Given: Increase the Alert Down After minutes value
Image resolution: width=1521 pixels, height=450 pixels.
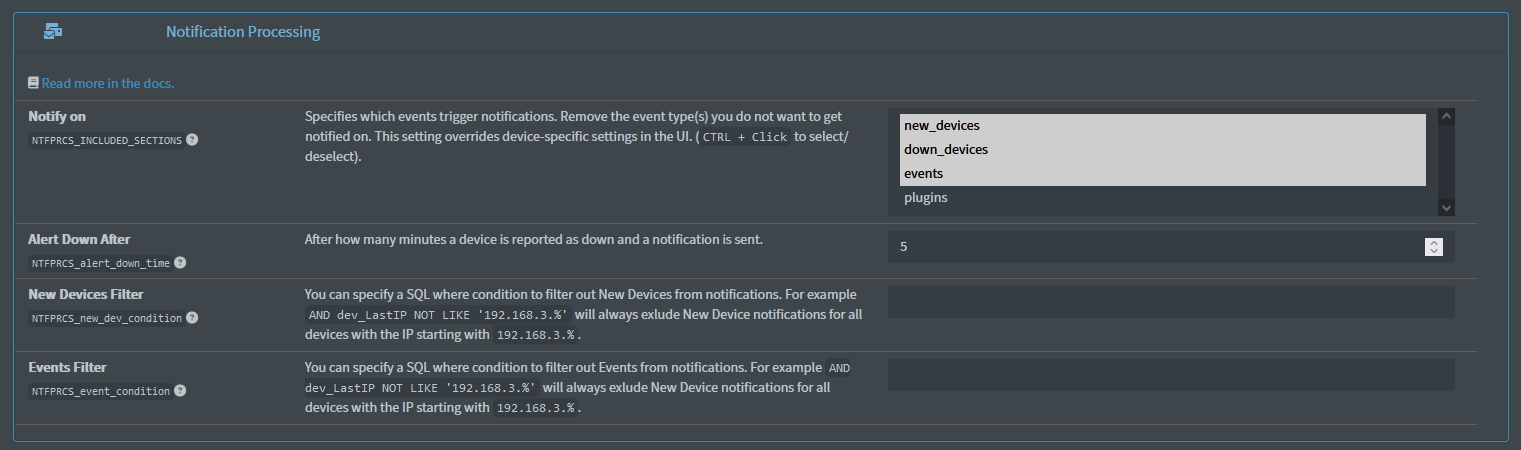Looking at the screenshot, I should [x=1434, y=242].
